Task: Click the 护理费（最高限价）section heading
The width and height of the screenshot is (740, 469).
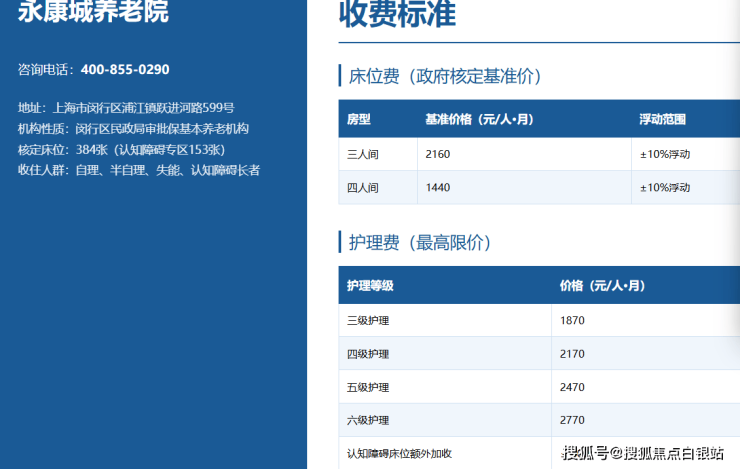Action: point(420,243)
